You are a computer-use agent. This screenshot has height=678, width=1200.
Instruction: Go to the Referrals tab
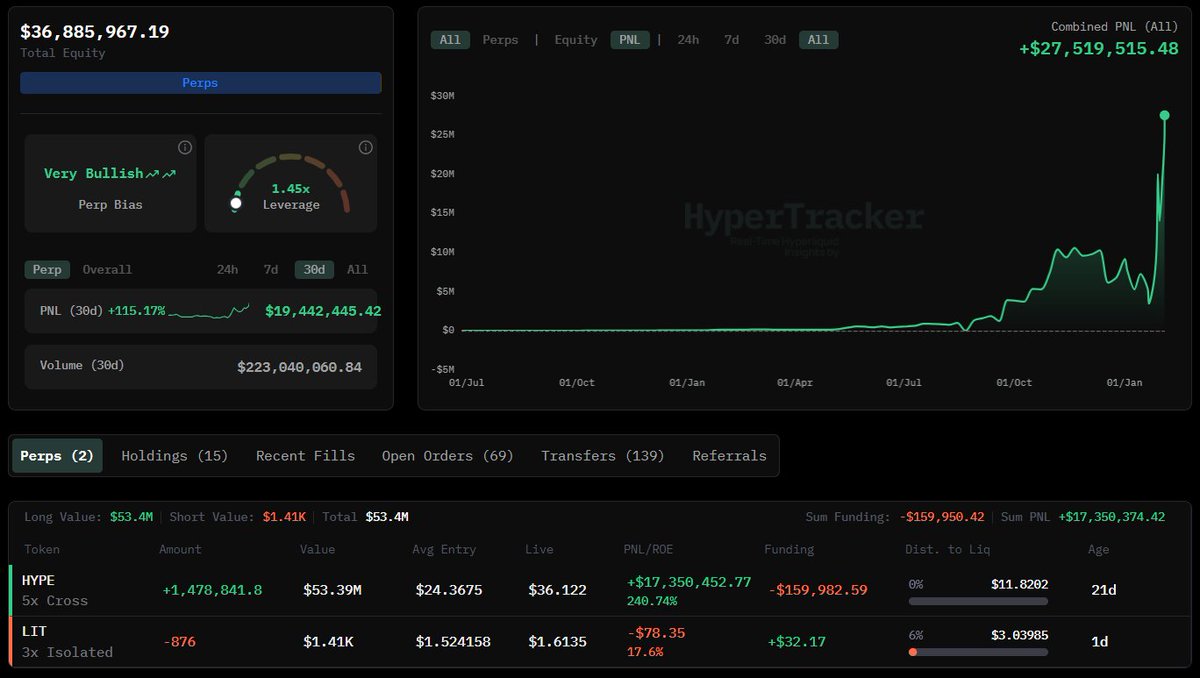point(729,456)
